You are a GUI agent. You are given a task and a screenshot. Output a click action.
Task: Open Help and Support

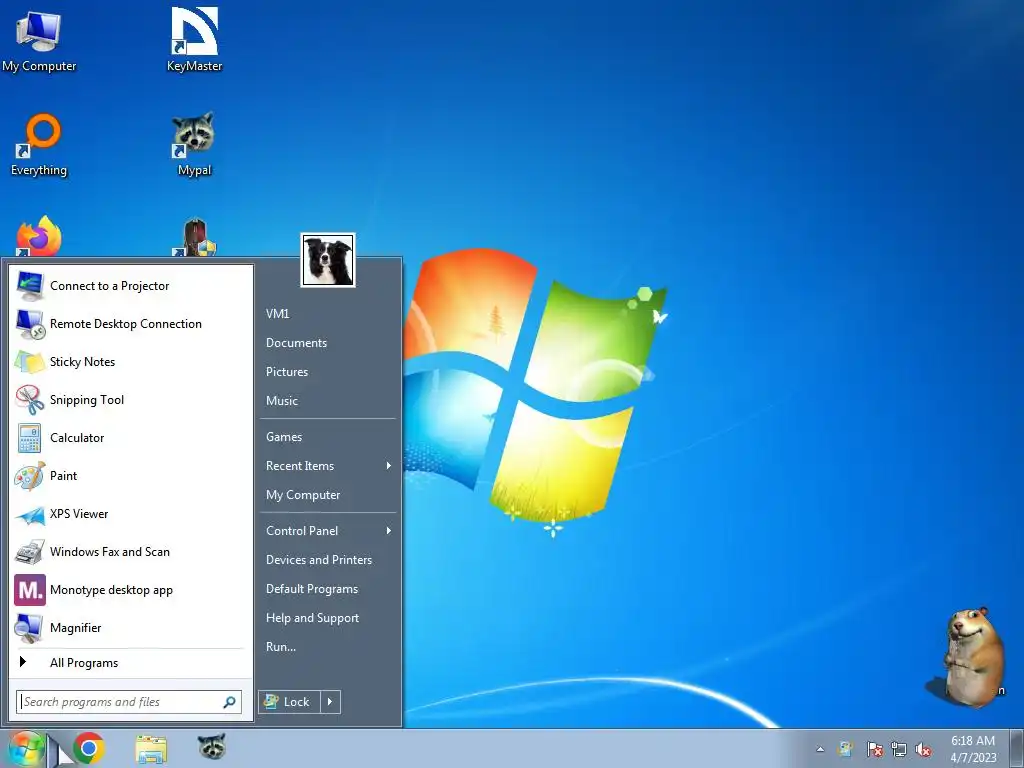click(313, 618)
